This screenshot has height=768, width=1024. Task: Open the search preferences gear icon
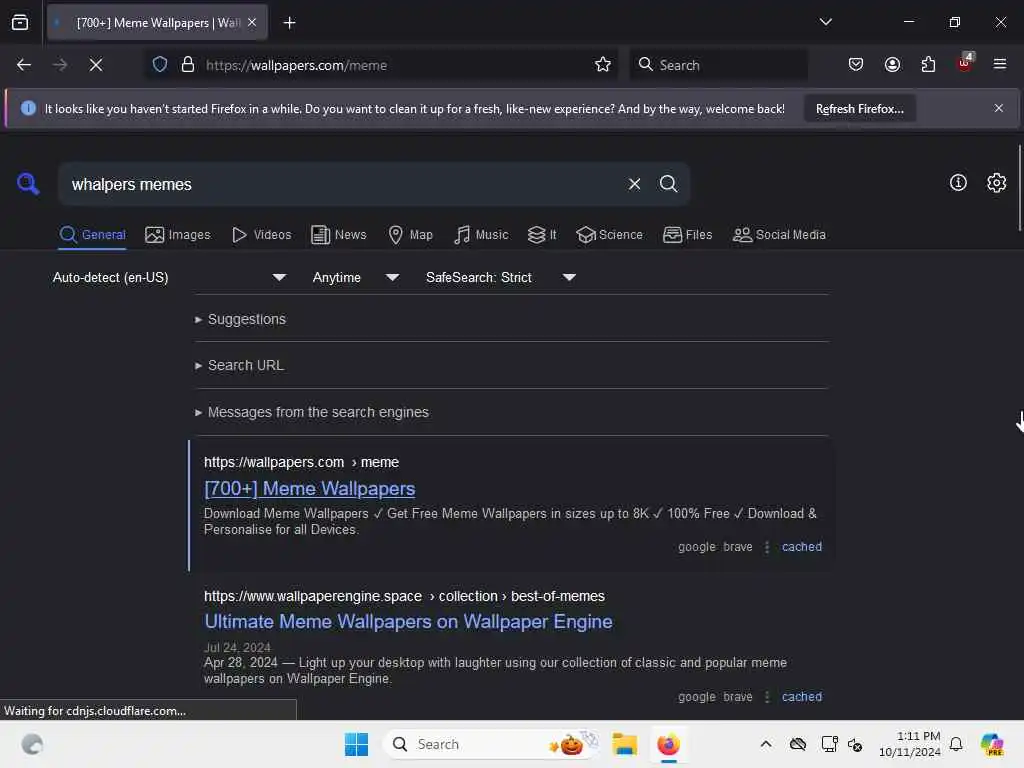point(997,183)
